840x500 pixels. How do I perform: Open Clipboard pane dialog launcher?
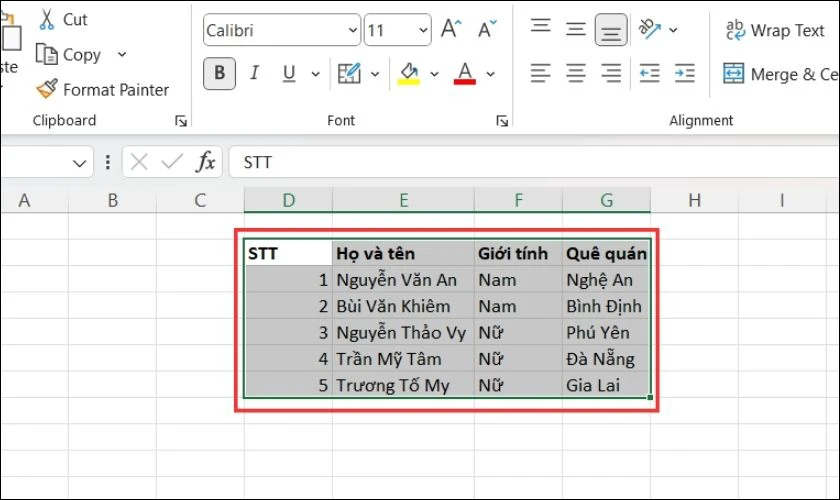(181, 121)
